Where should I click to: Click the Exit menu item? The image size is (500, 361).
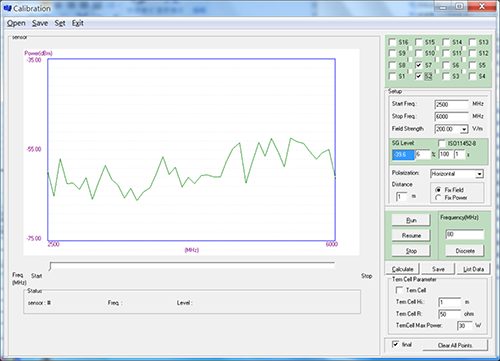pyautogui.click(x=78, y=23)
